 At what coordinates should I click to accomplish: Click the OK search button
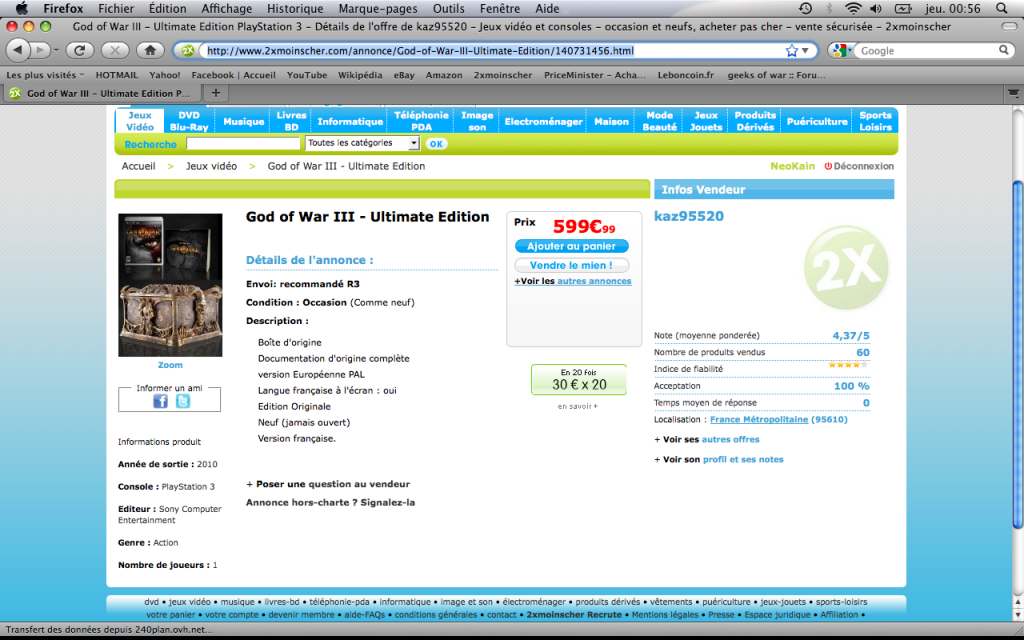(436, 144)
